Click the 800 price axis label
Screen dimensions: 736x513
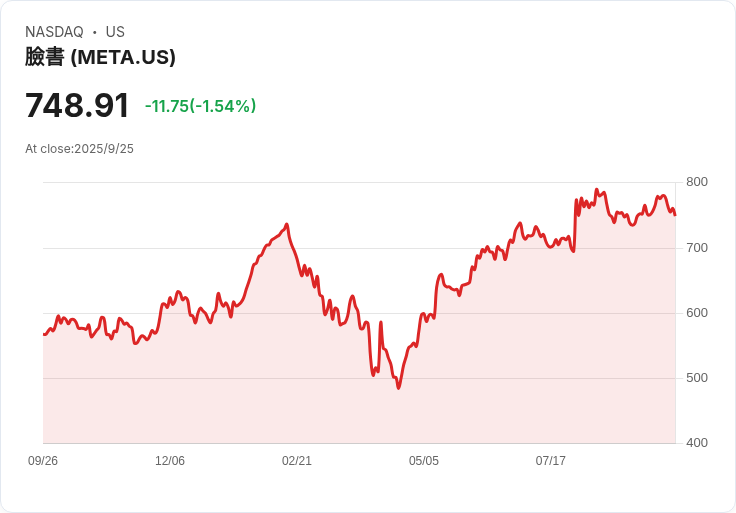click(697, 182)
